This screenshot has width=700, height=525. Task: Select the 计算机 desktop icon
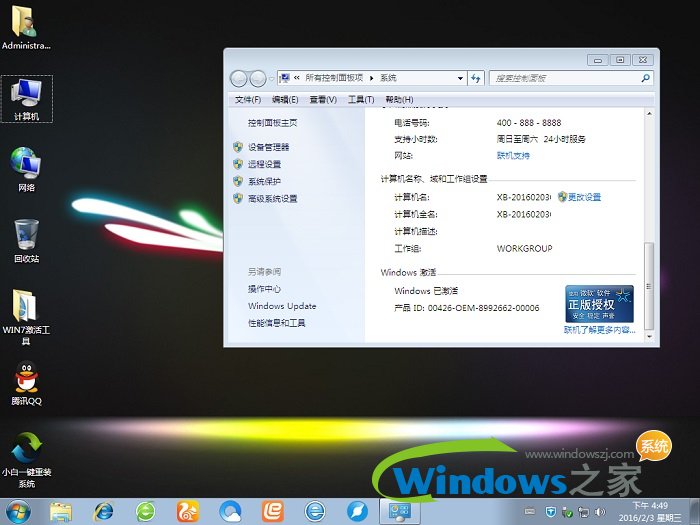point(27,99)
